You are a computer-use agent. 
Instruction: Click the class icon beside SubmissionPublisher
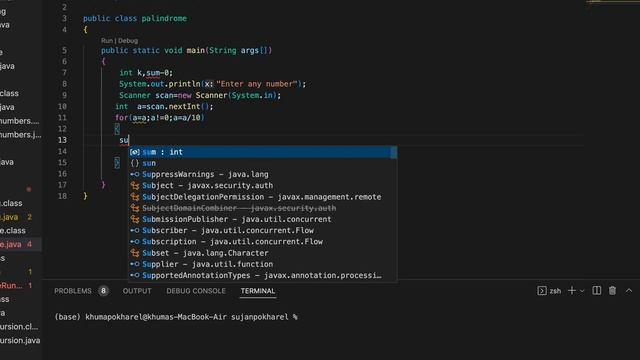tap(135, 219)
